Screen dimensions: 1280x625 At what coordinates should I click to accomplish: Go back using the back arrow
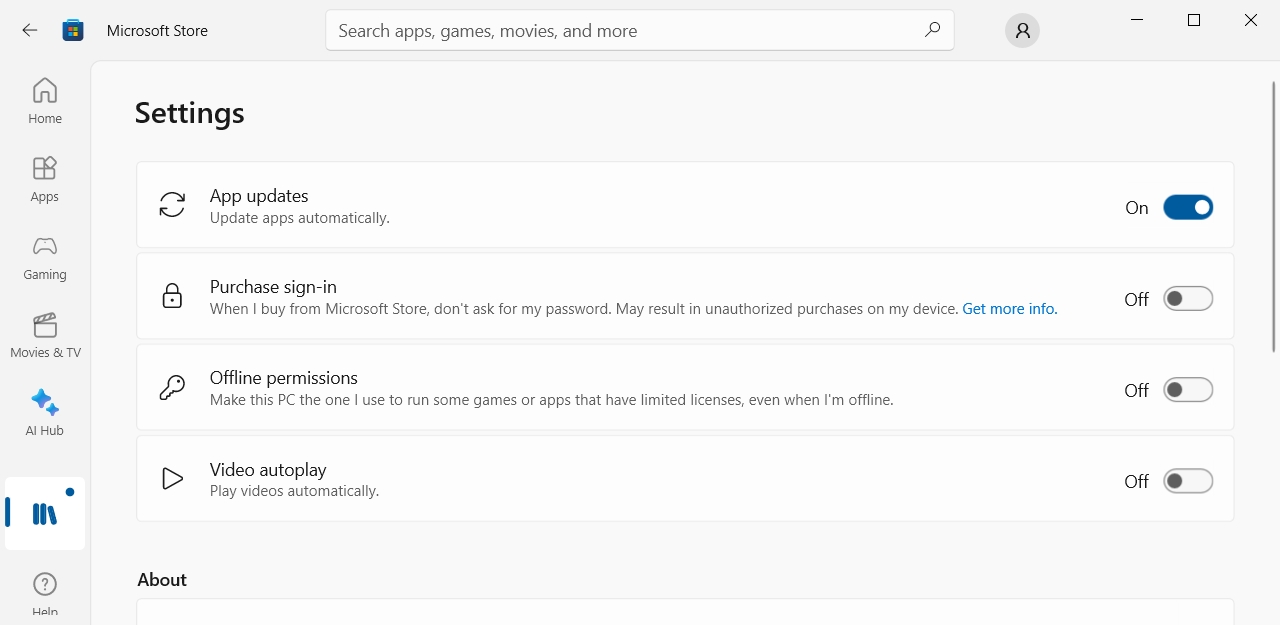(x=30, y=30)
